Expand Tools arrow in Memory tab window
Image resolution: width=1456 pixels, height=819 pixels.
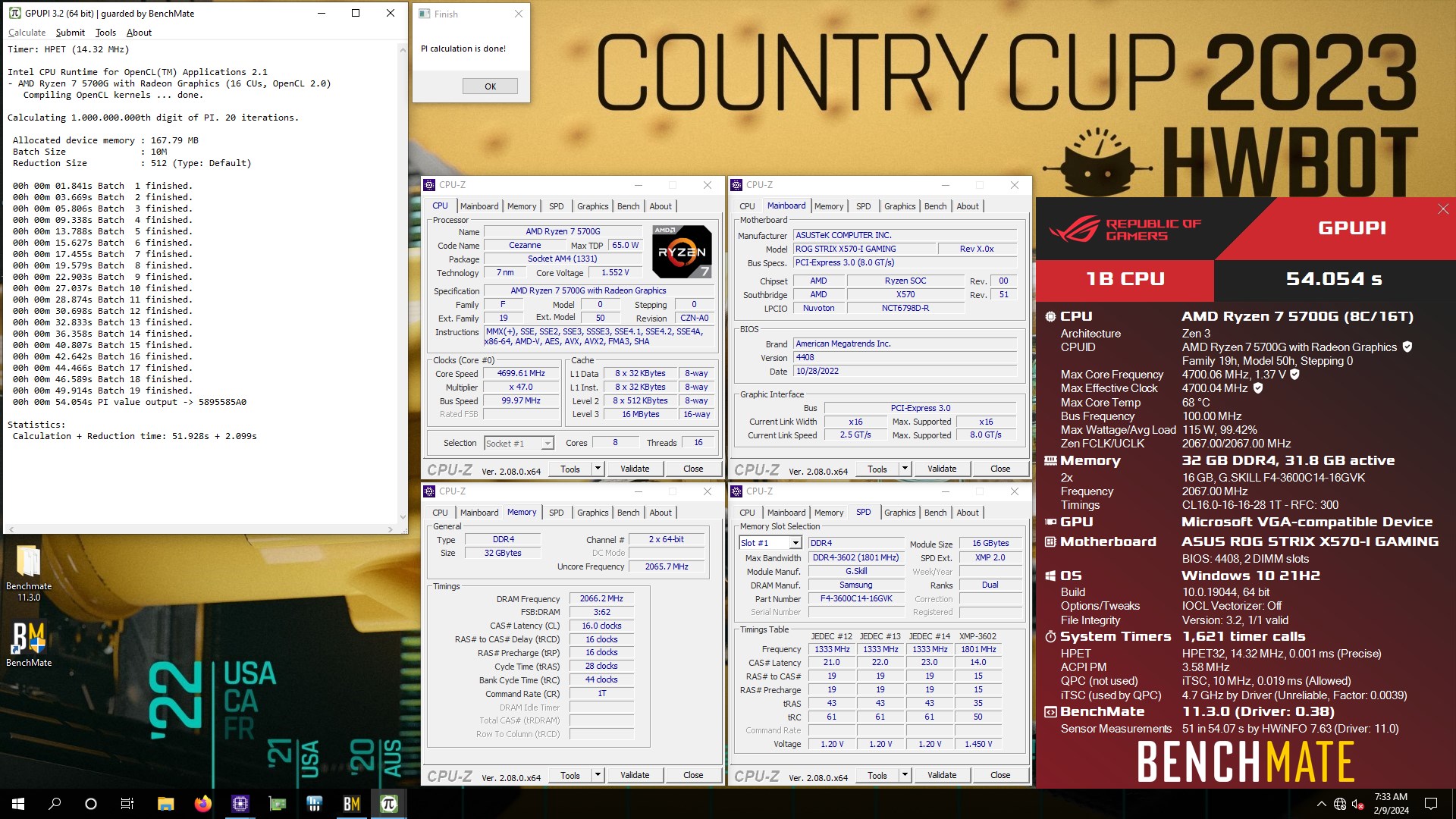598,775
